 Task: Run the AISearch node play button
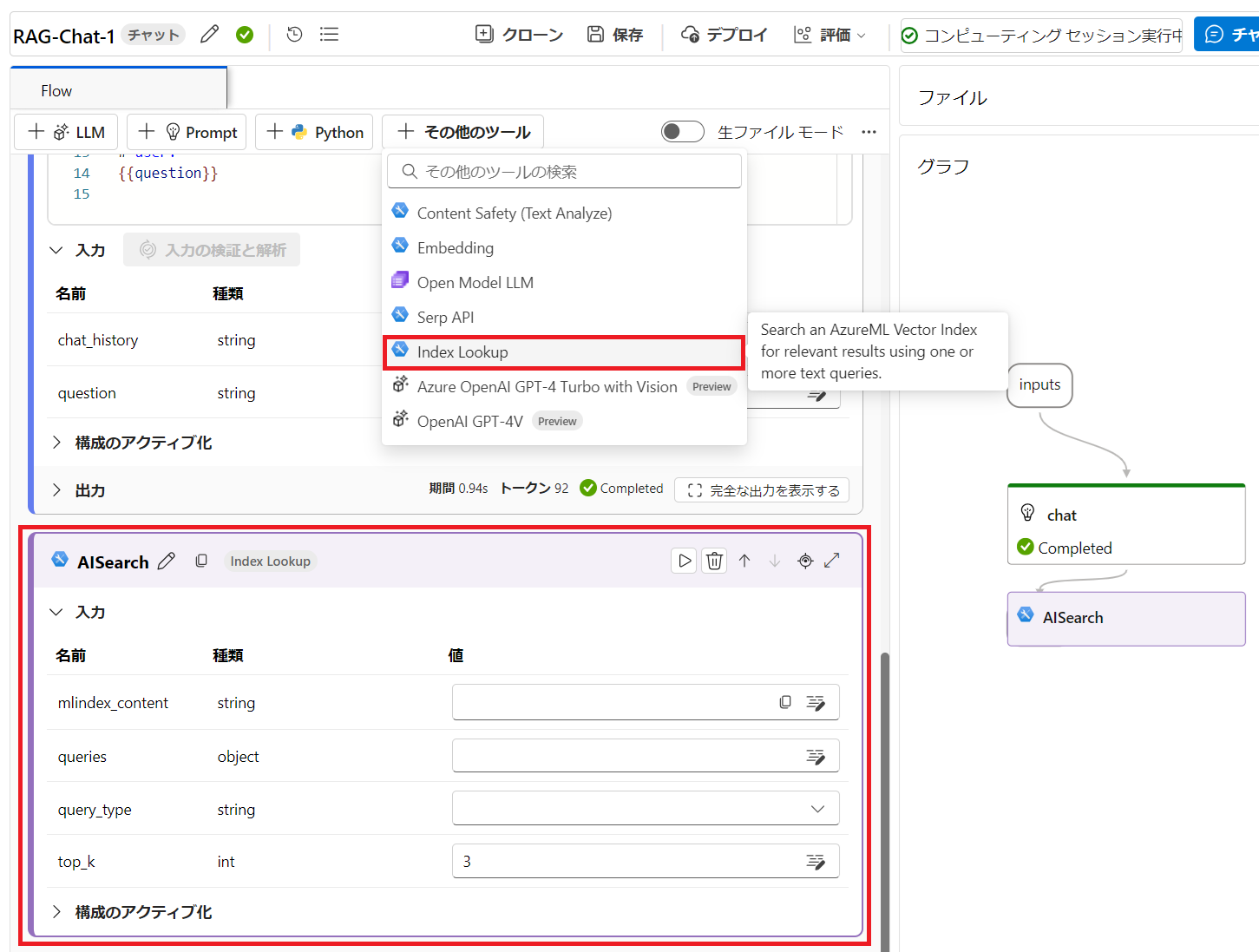tap(684, 561)
